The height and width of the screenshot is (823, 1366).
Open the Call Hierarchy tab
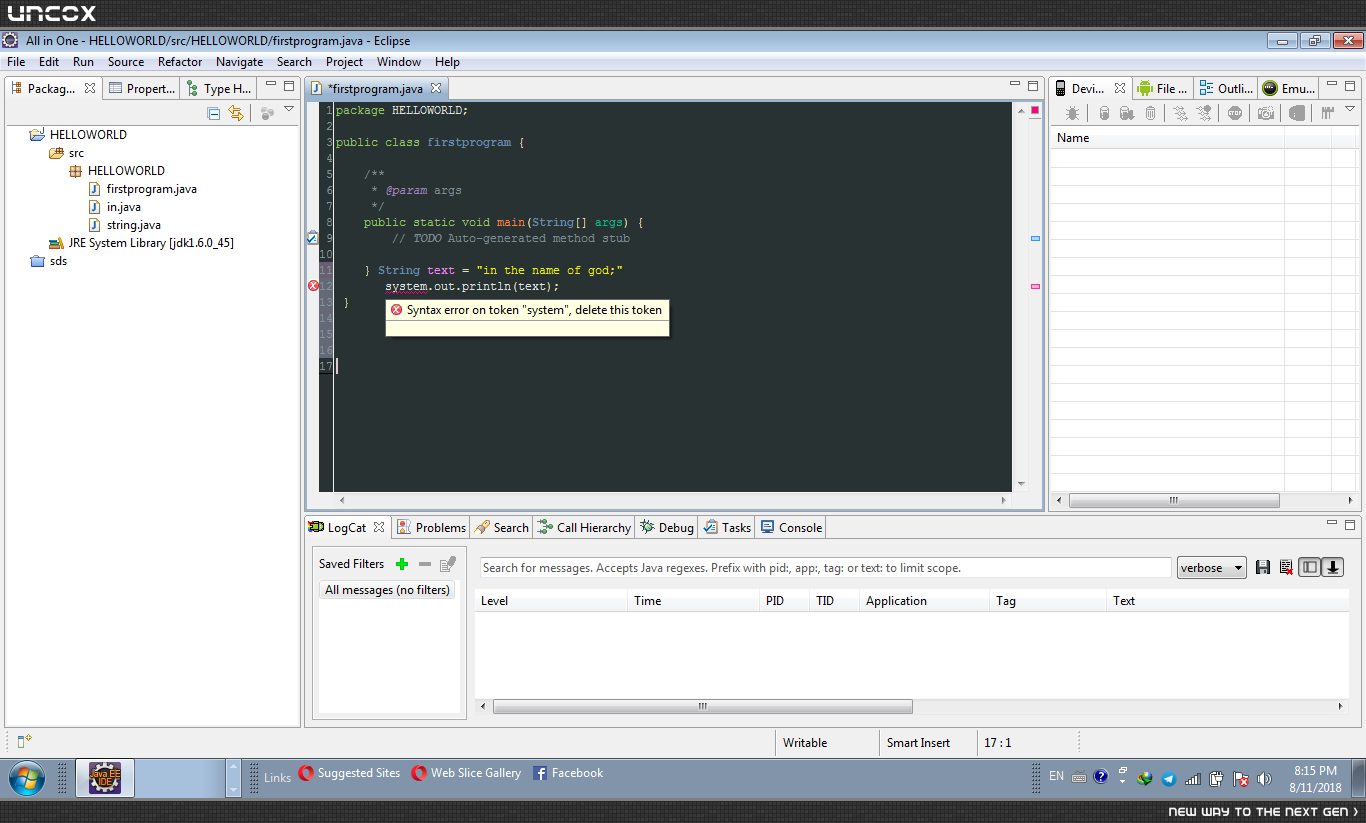[584, 527]
